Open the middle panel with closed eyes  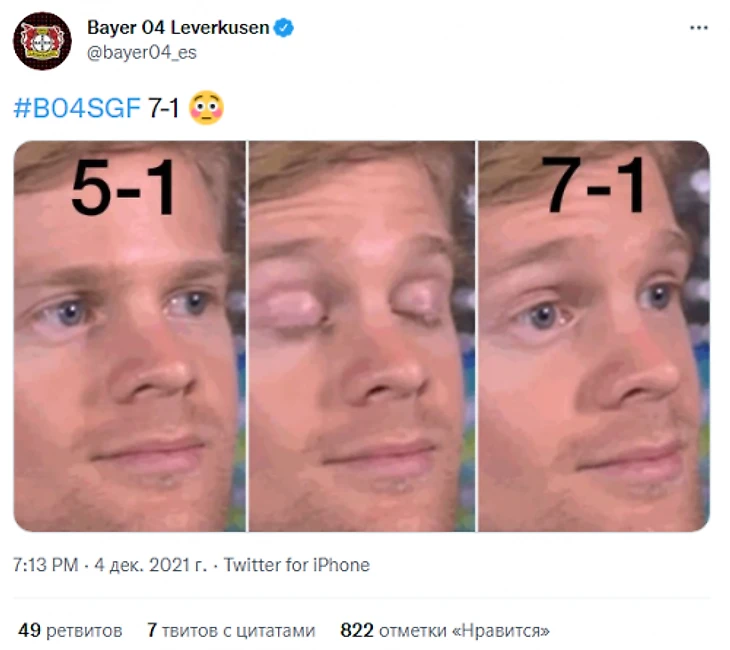tap(362, 336)
